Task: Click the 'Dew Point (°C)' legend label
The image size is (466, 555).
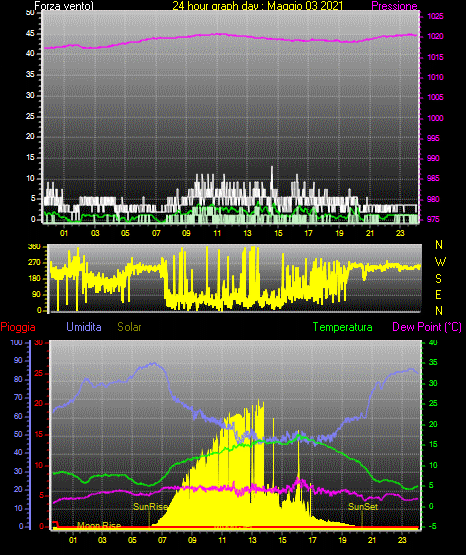Action: 427,327
